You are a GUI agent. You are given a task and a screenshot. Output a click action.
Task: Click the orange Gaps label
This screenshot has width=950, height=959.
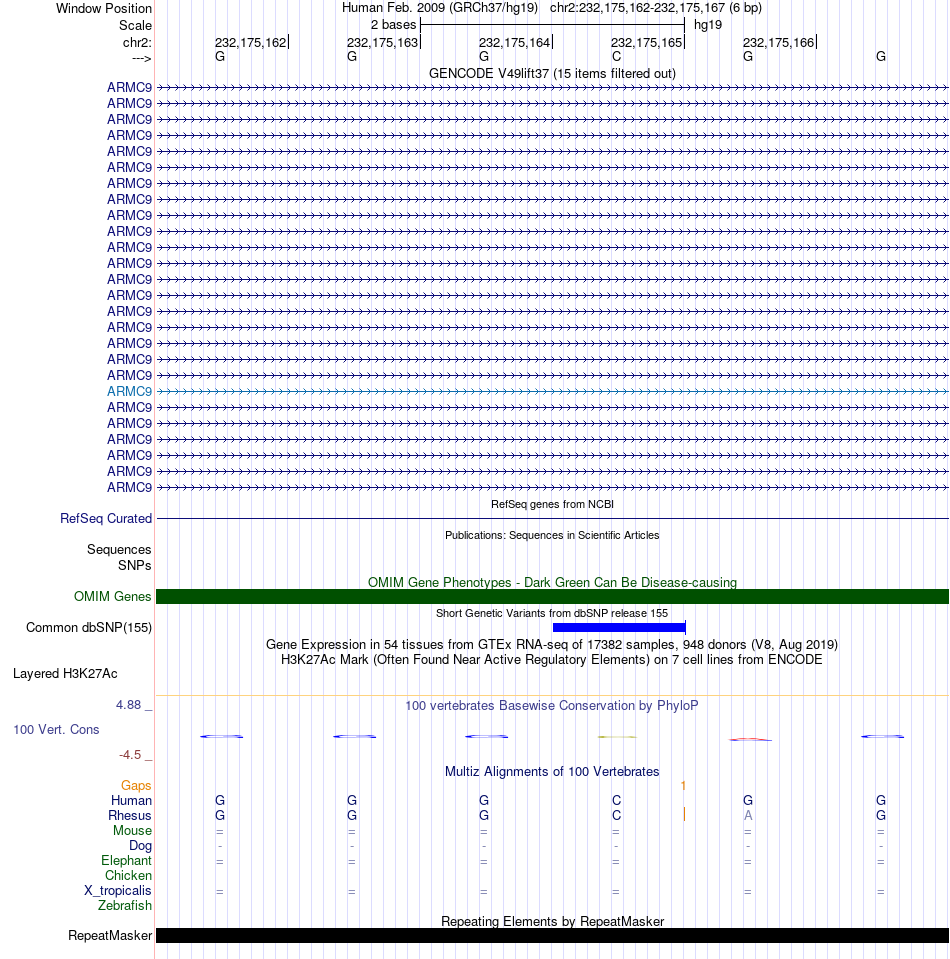pyautogui.click(x=136, y=785)
